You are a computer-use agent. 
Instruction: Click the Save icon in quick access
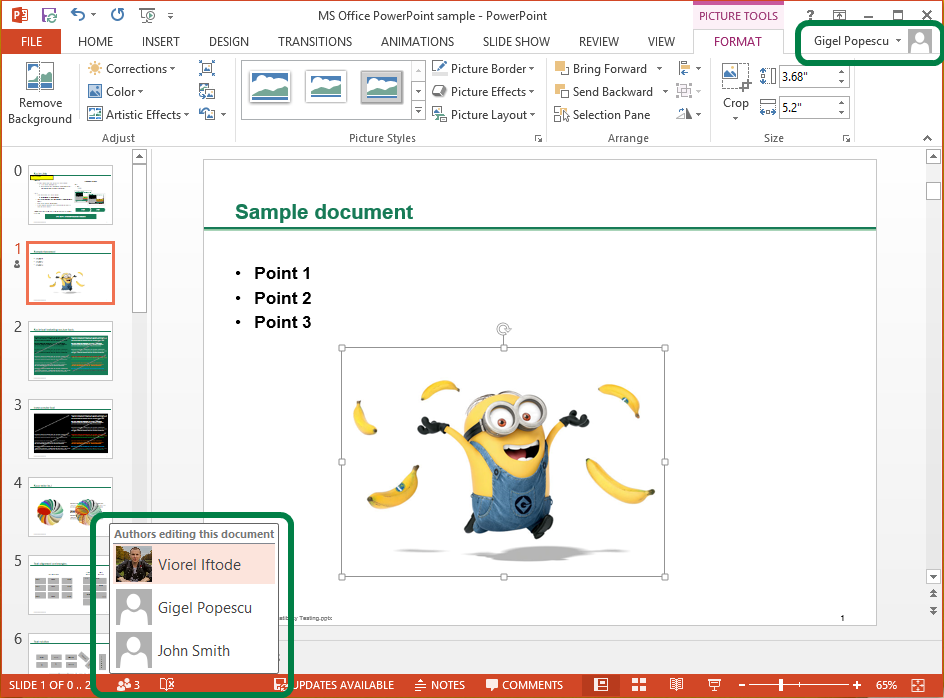point(49,14)
